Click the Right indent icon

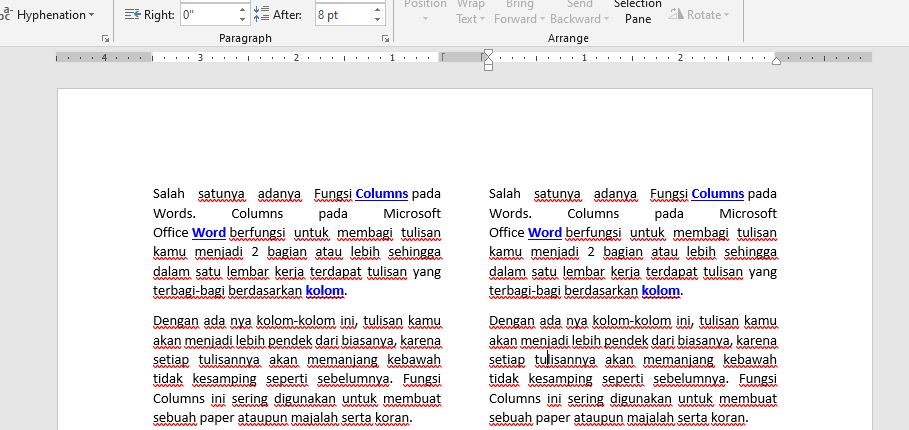[133, 14]
